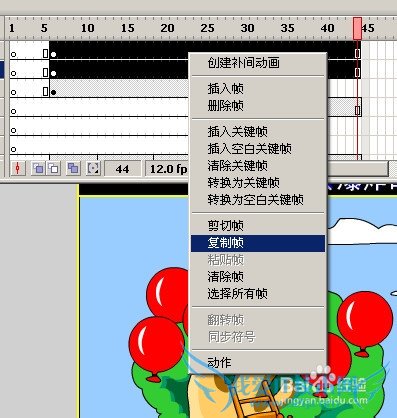Viewport: 397px width, 418px height.
Task: Choose 清除帧 menu entry
Action: point(258,277)
